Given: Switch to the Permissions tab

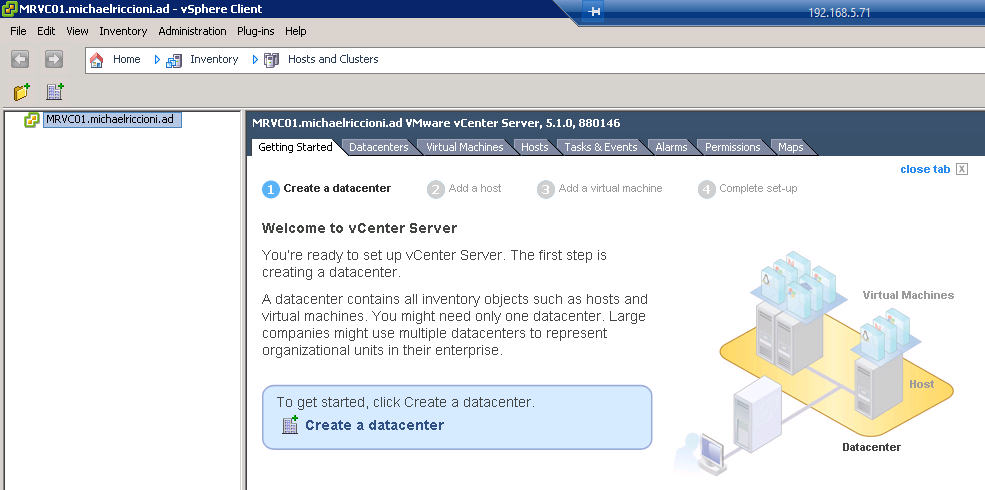Looking at the screenshot, I should coord(732,147).
